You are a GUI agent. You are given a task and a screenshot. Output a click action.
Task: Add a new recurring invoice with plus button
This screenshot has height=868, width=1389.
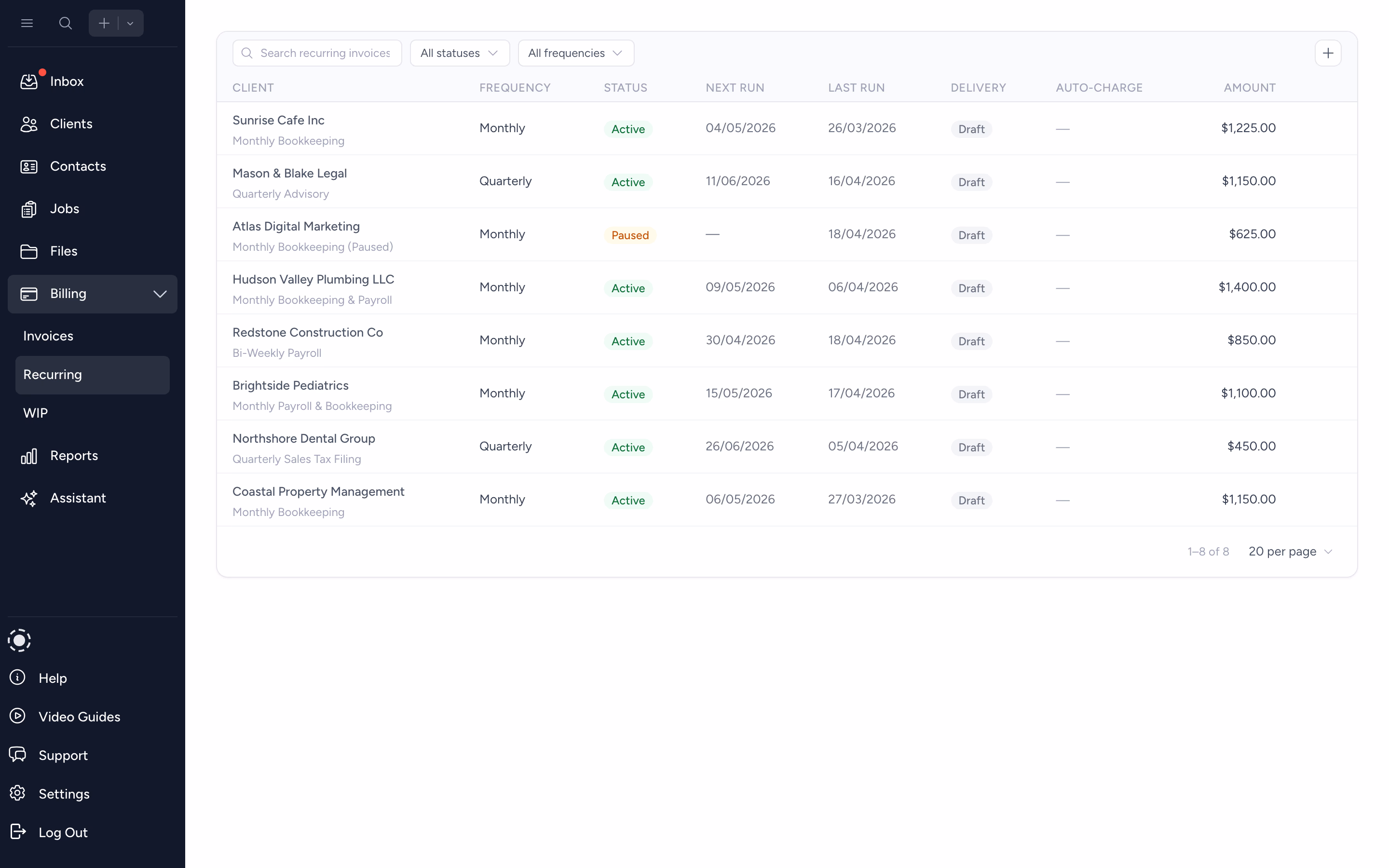1328,53
